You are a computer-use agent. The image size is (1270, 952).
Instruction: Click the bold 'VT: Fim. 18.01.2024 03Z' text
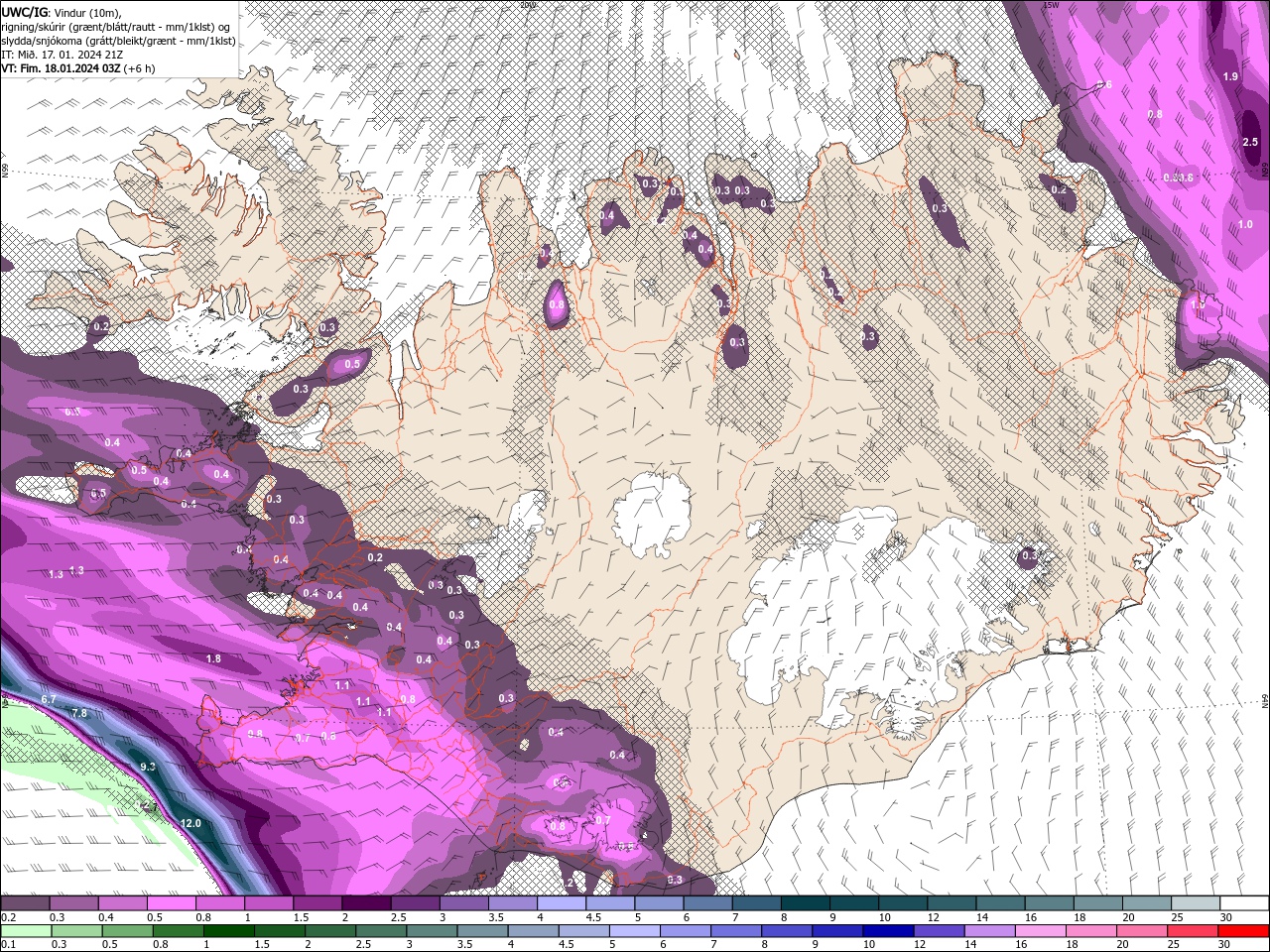click(61, 68)
